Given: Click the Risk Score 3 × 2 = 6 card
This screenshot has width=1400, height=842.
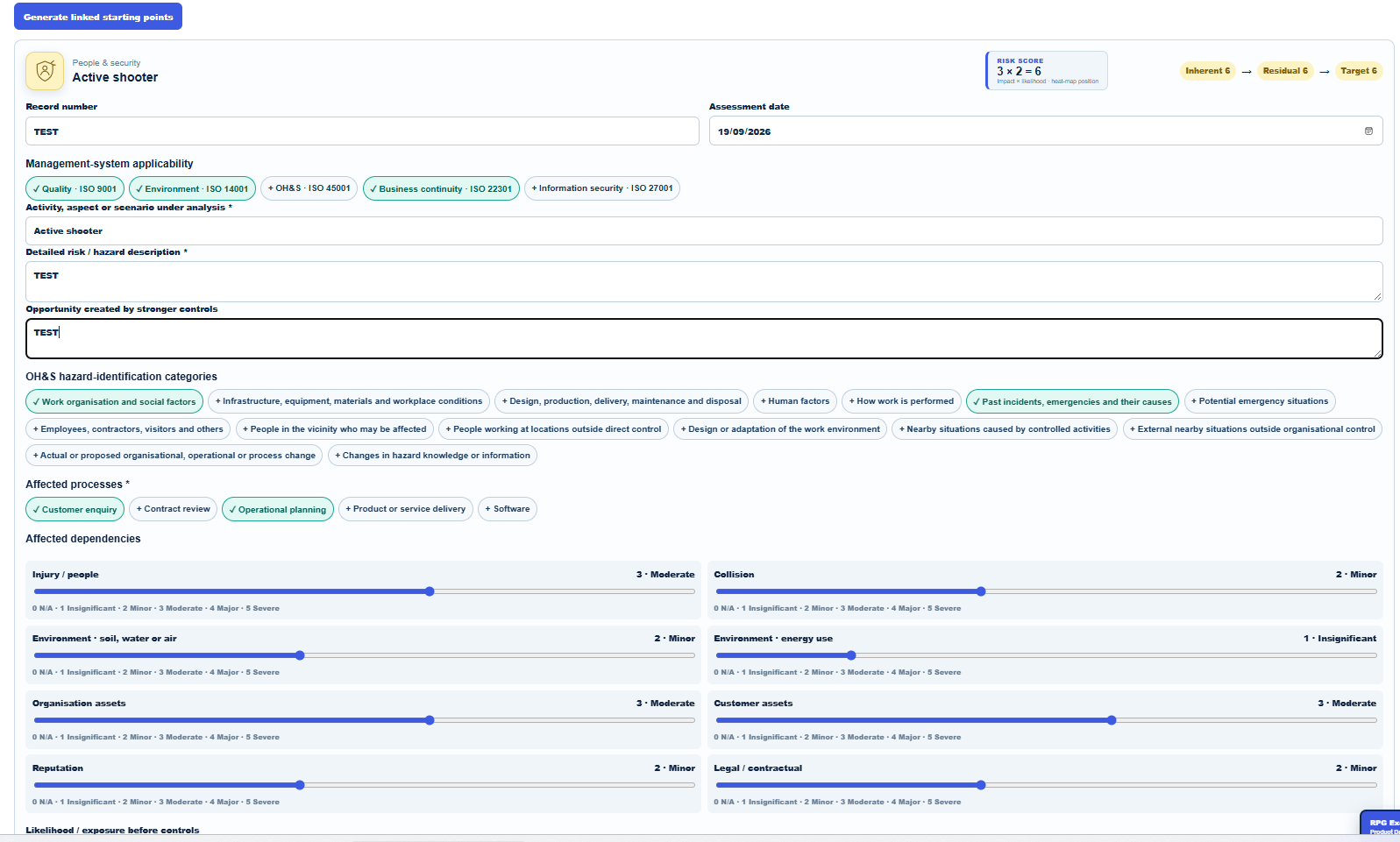Looking at the screenshot, I should coord(1047,71).
